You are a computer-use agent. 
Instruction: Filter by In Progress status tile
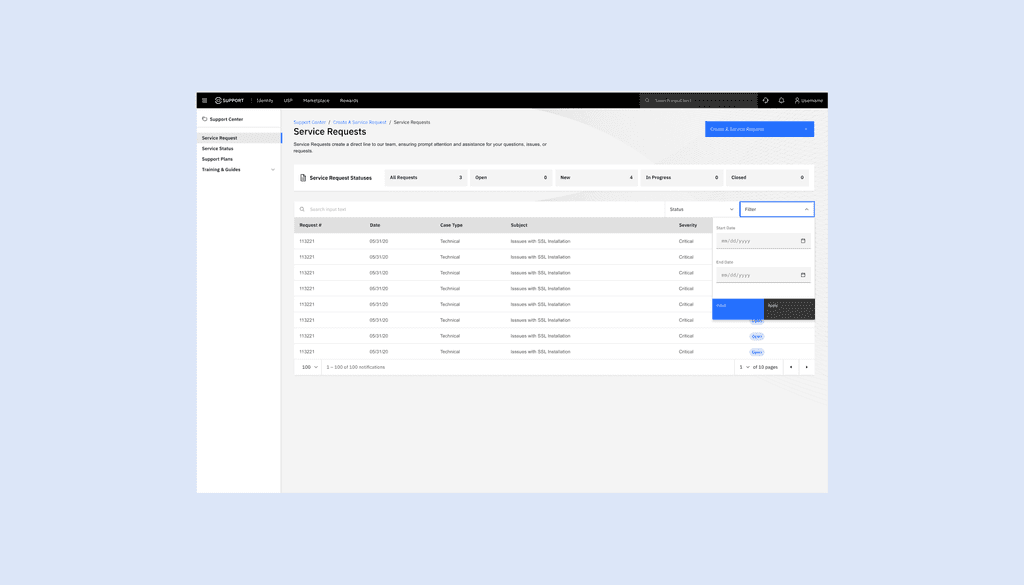click(x=682, y=178)
